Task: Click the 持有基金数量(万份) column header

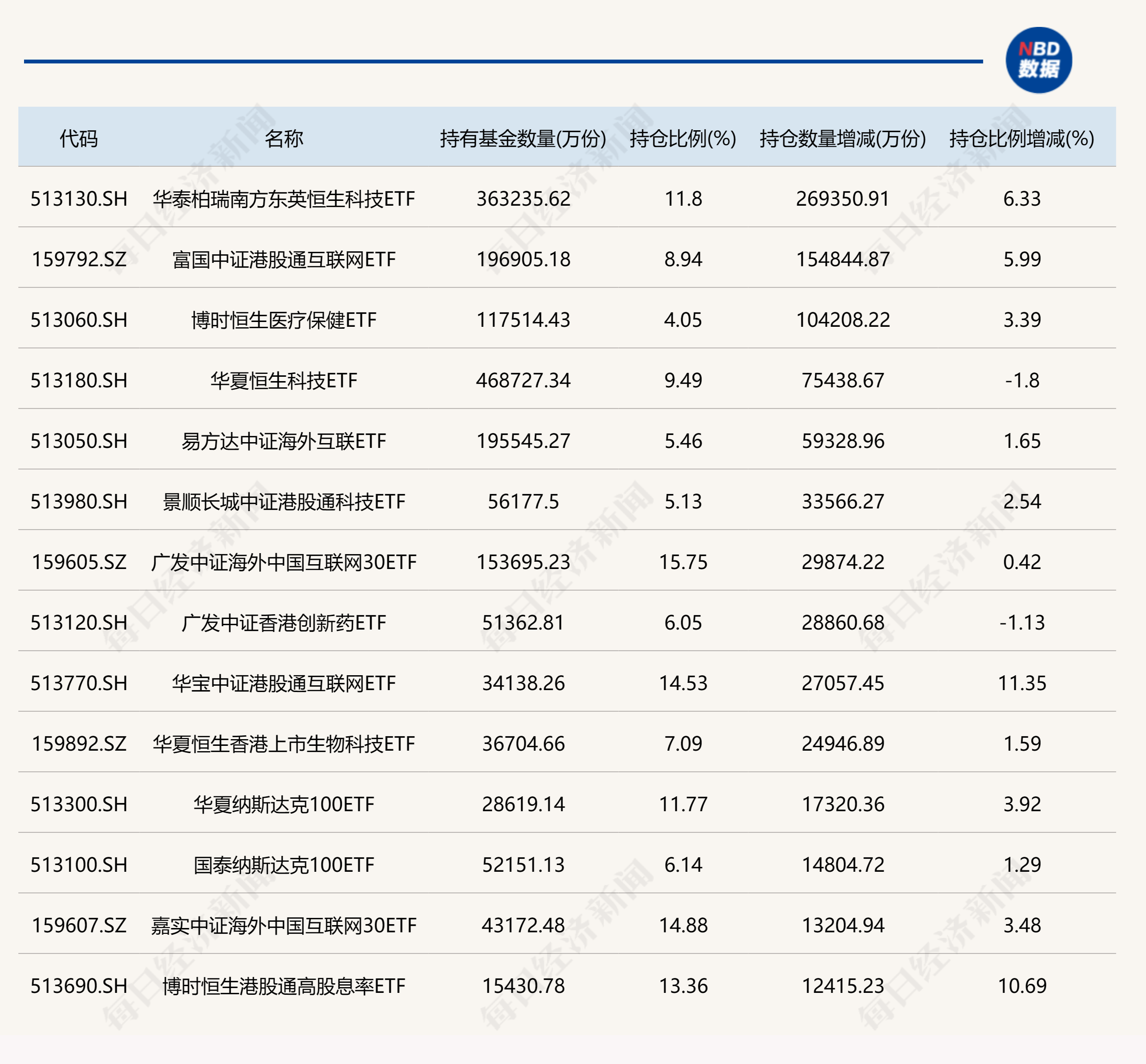Action: click(523, 139)
